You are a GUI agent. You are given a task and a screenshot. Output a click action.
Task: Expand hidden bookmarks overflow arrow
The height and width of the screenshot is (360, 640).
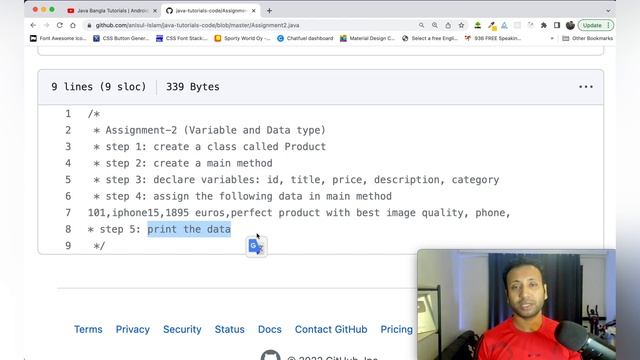click(552, 38)
